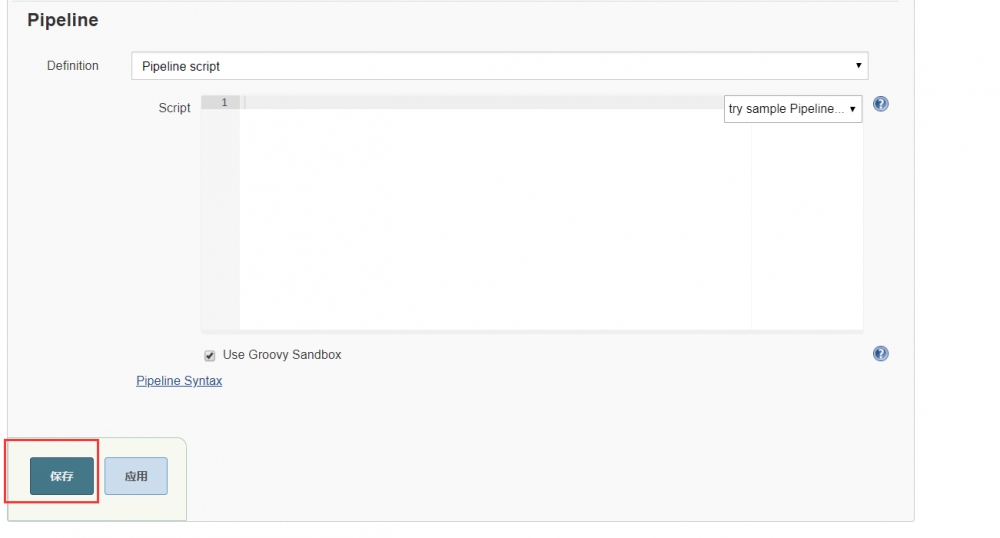
Task: Open the Pipeline Syntax link
Action: (x=179, y=381)
